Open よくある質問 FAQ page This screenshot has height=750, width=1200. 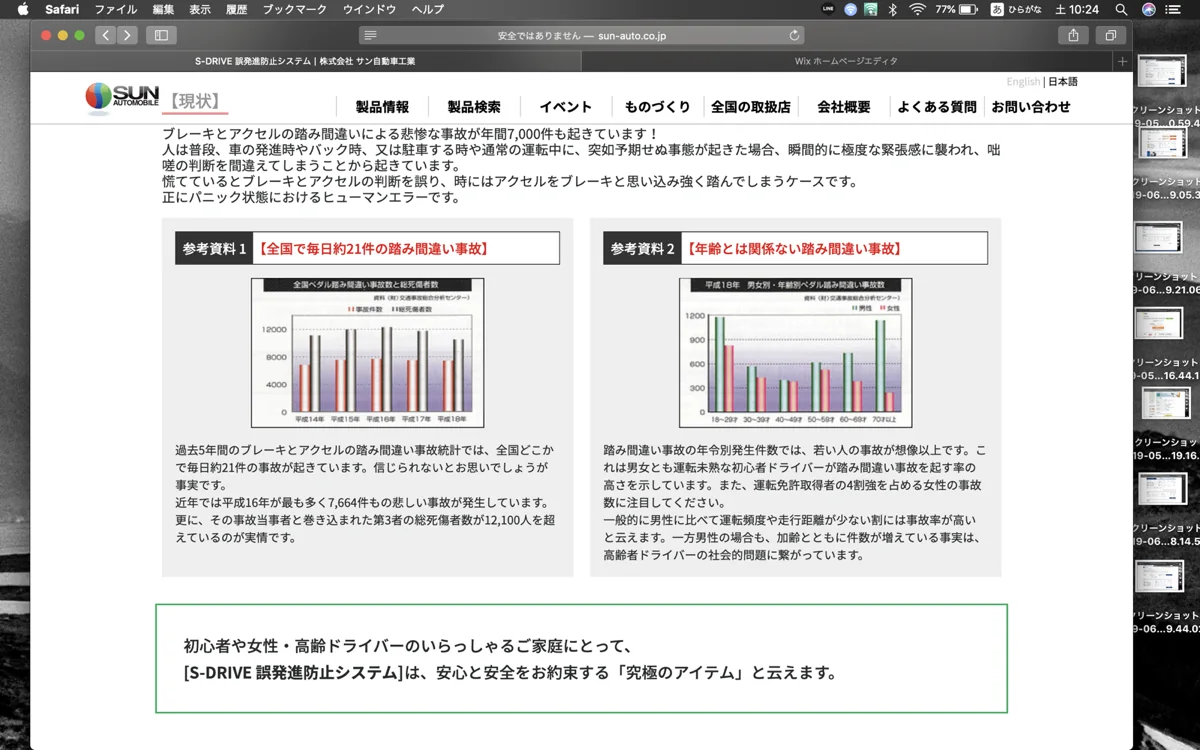937,107
